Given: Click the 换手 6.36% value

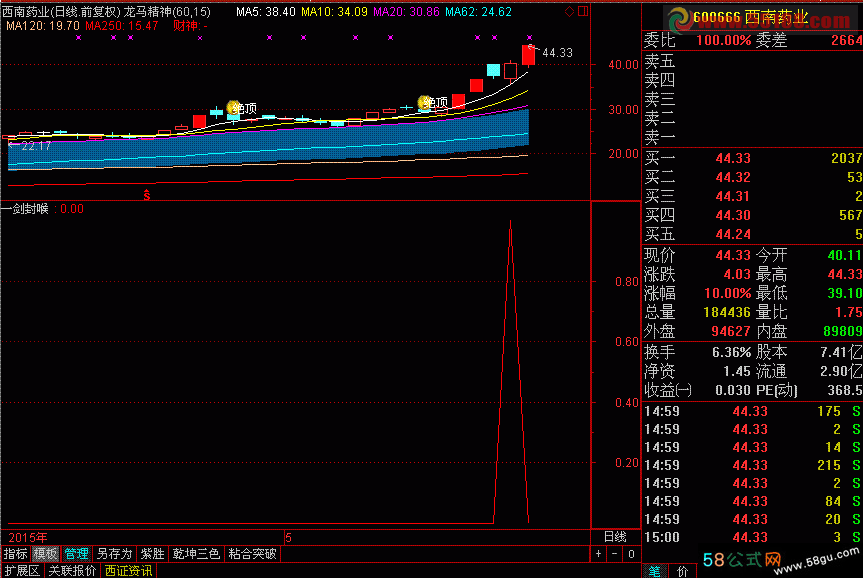Looking at the screenshot, I should [x=731, y=352].
